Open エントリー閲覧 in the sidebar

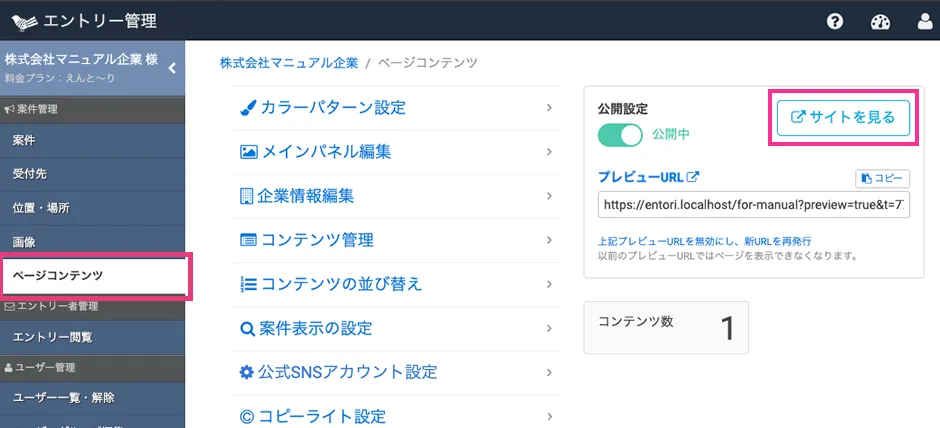point(92,337)
